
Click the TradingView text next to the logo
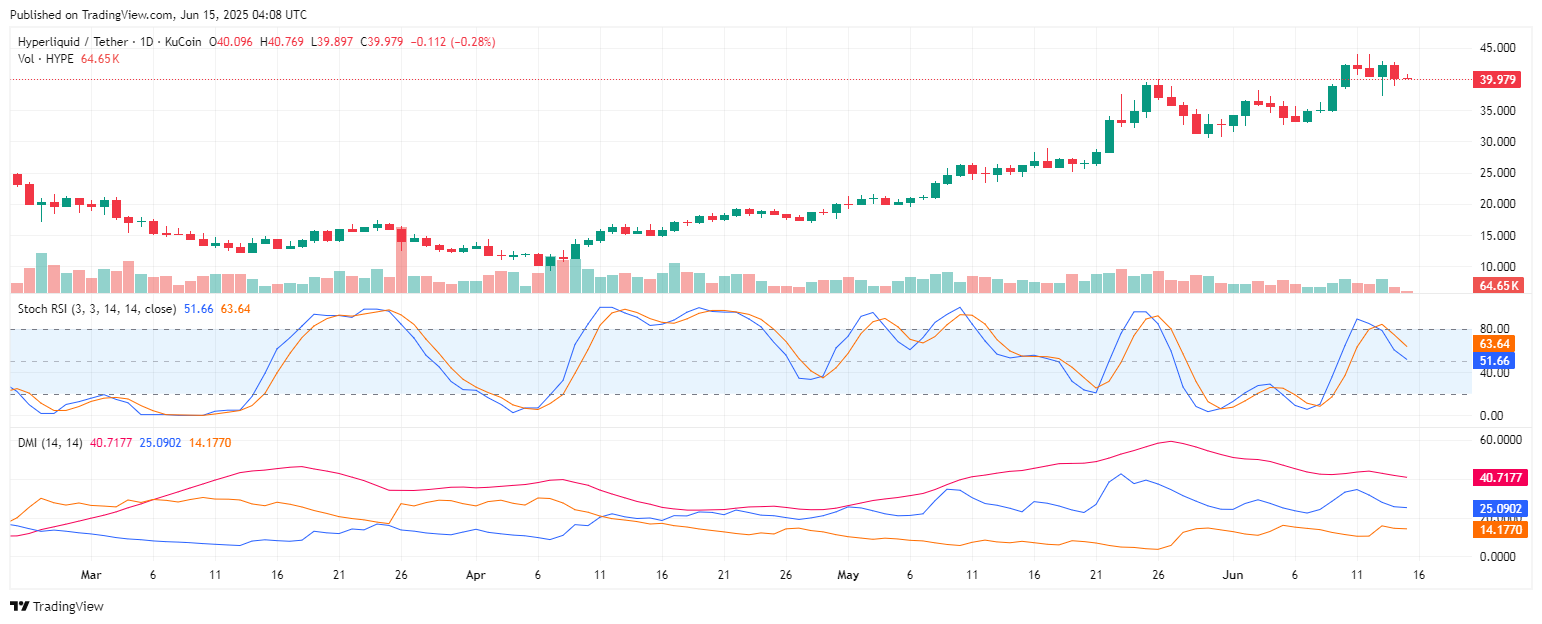[x=70, y=606]
